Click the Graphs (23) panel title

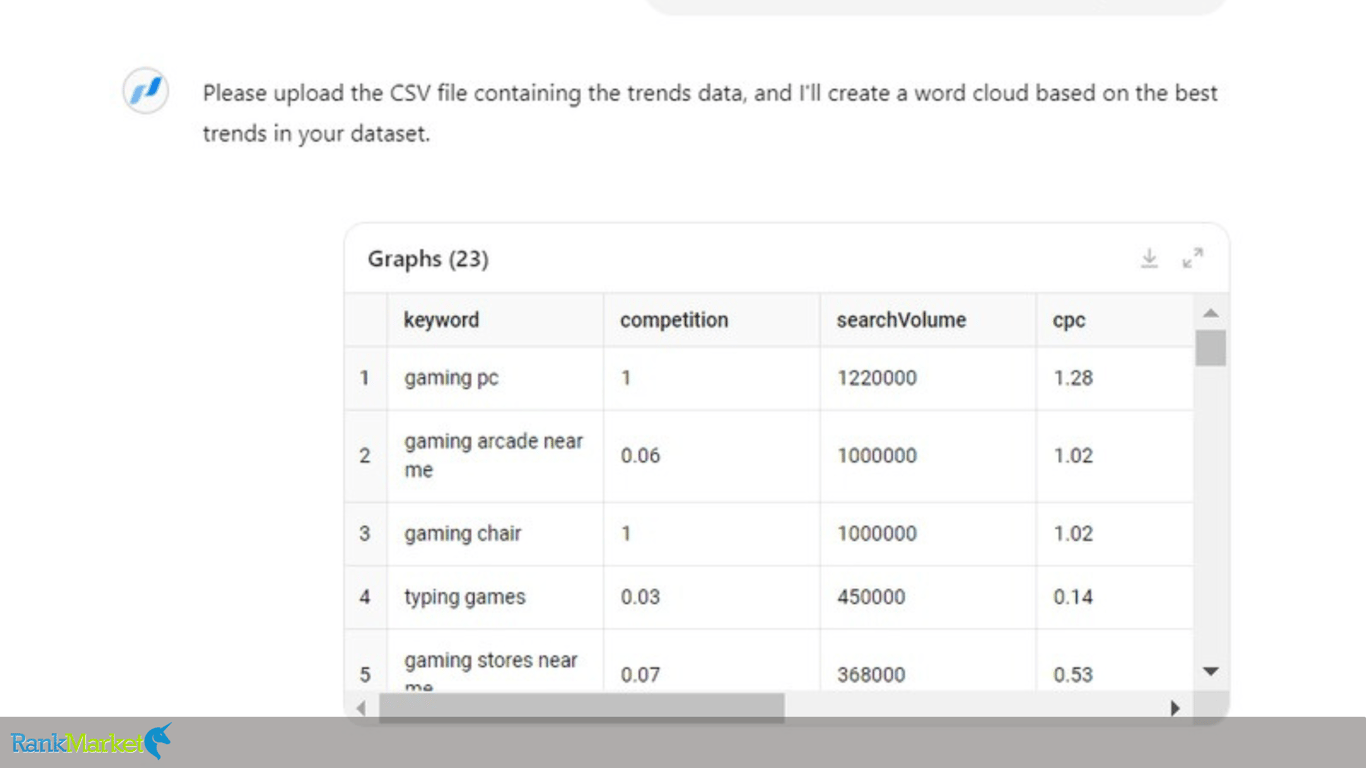[428, 259]
